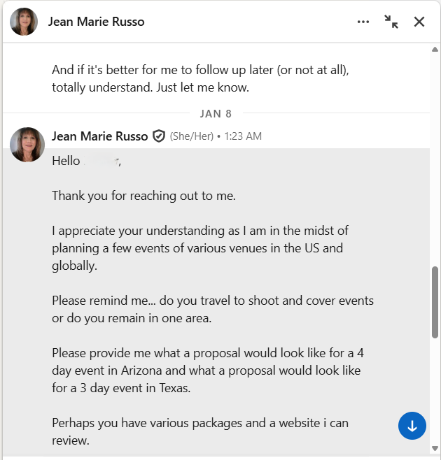The height and width of the screenshot is (460, 441).
Task: Click the earlier 'follow up later' message text
Action: click(x=200, y=79)
